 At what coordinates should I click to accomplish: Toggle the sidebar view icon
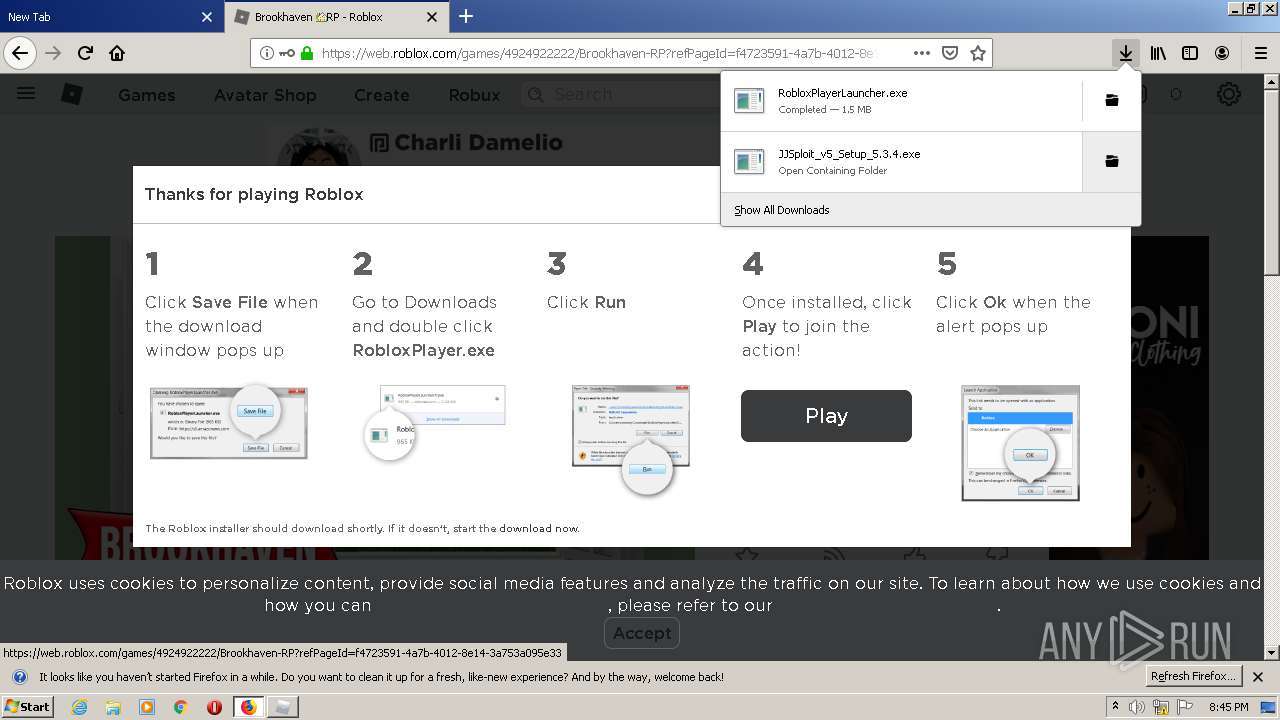pos(1190,53)
